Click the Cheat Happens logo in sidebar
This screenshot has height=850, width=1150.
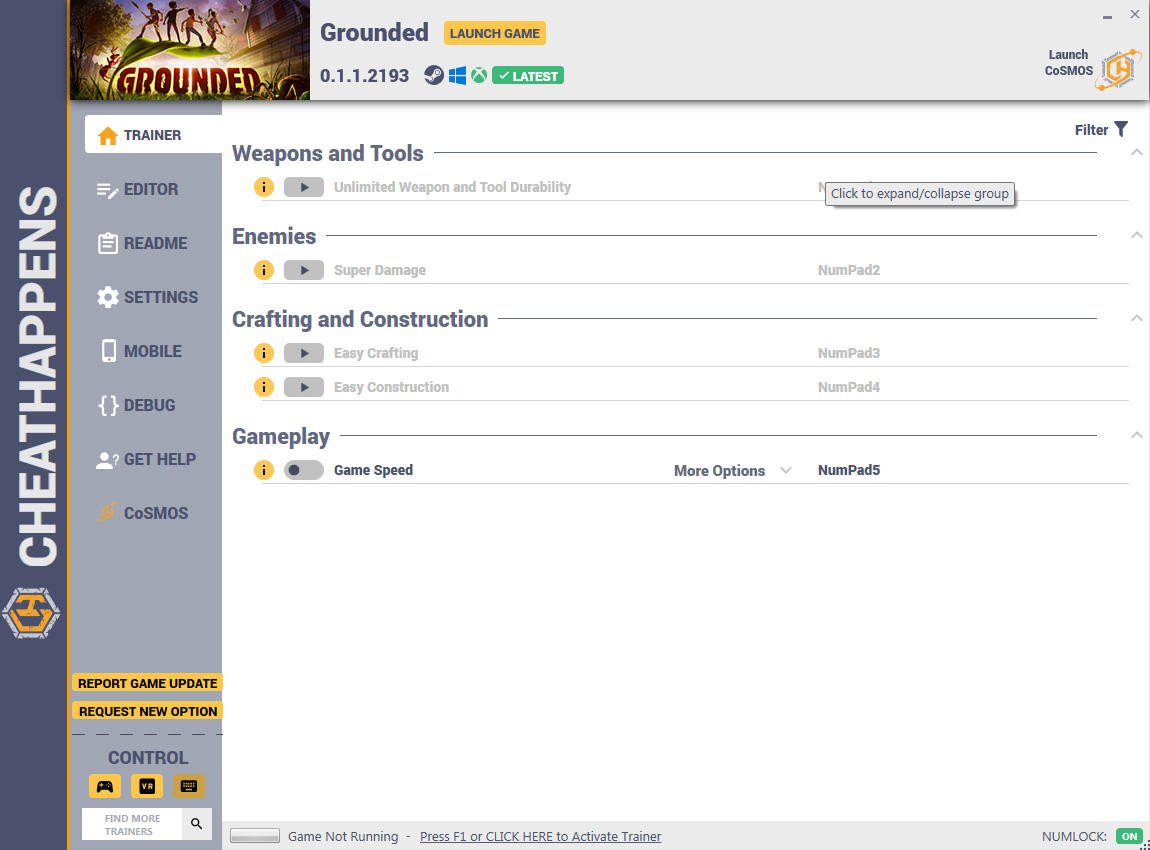(31, 613)
